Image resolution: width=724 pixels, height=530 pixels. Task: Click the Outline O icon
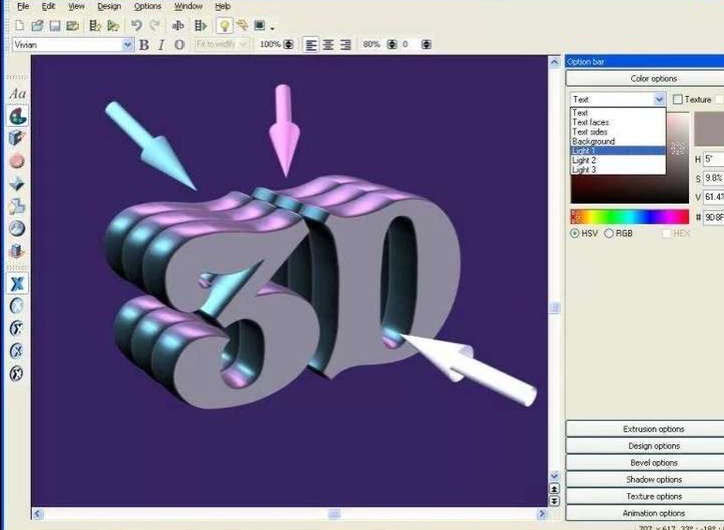[179, 45]
